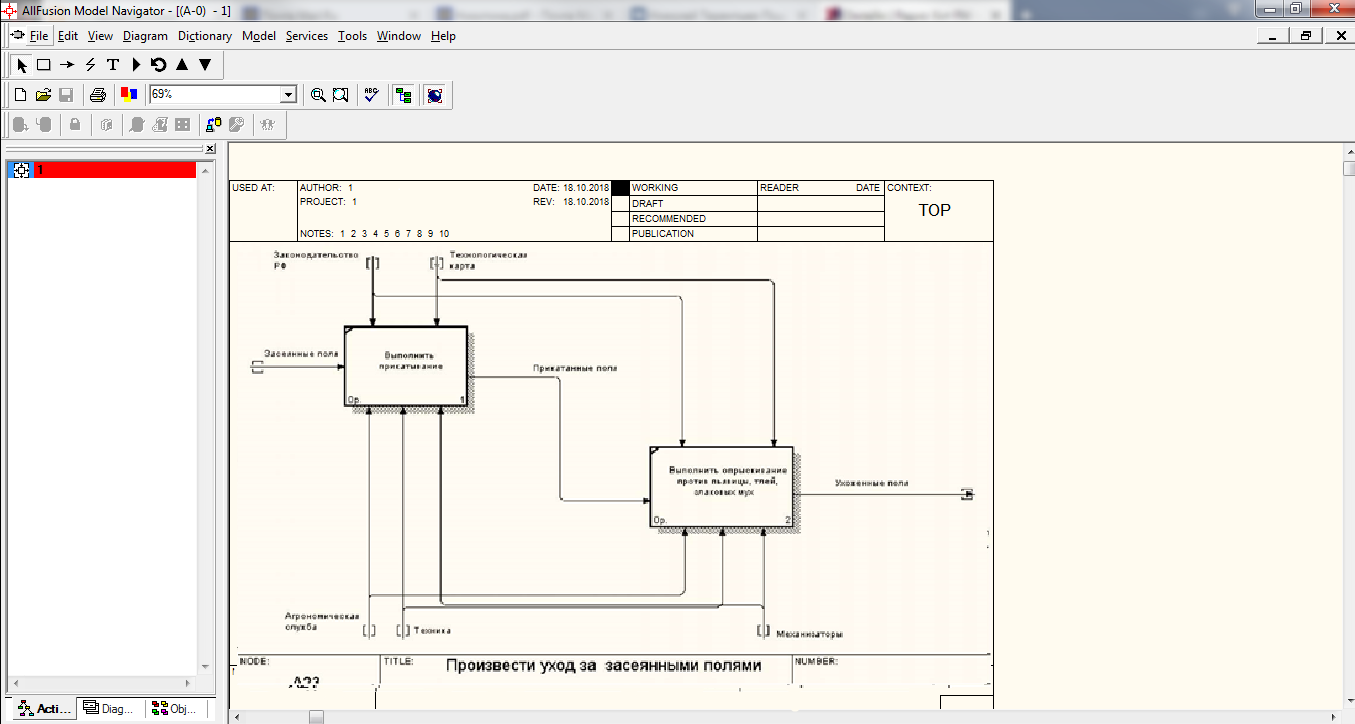Click the zoom-to-selection magnifier icon

pyautogui.click(x=341, y=95)
